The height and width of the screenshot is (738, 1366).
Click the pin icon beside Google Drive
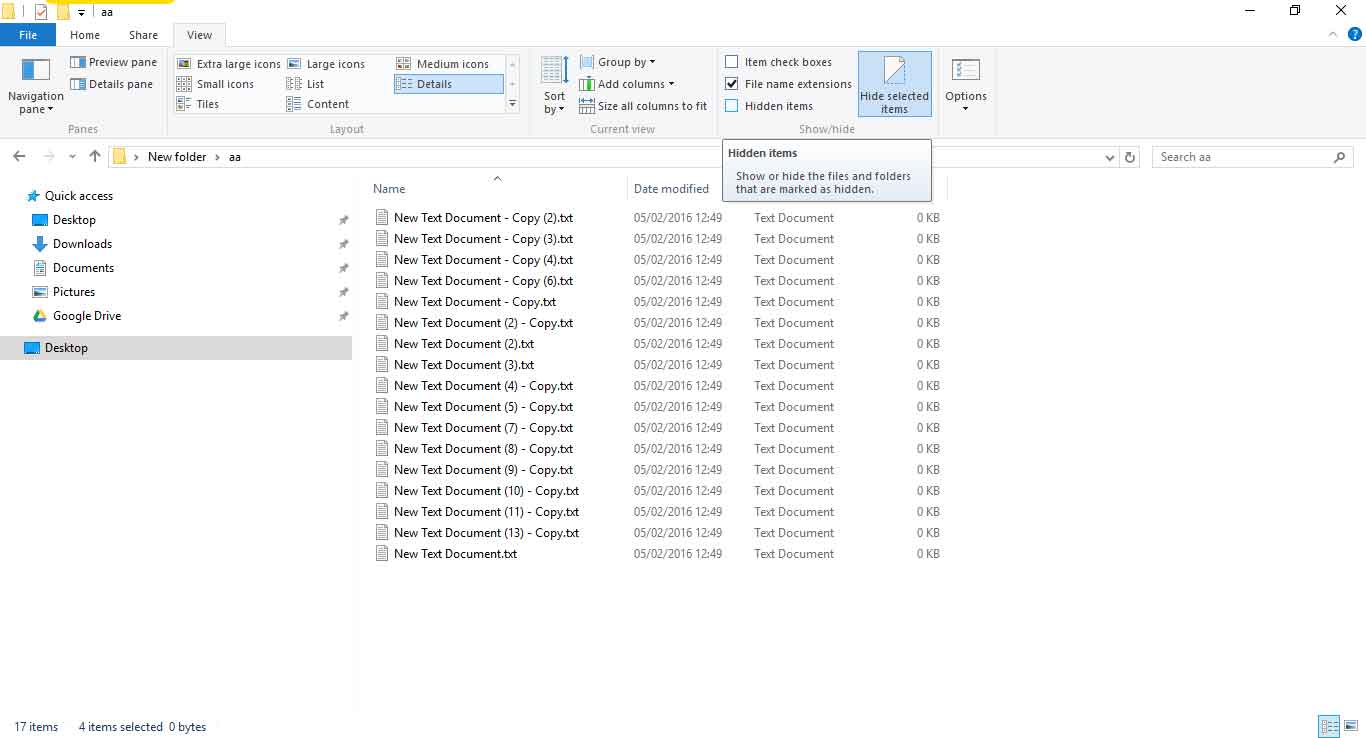tap(343, 316)
